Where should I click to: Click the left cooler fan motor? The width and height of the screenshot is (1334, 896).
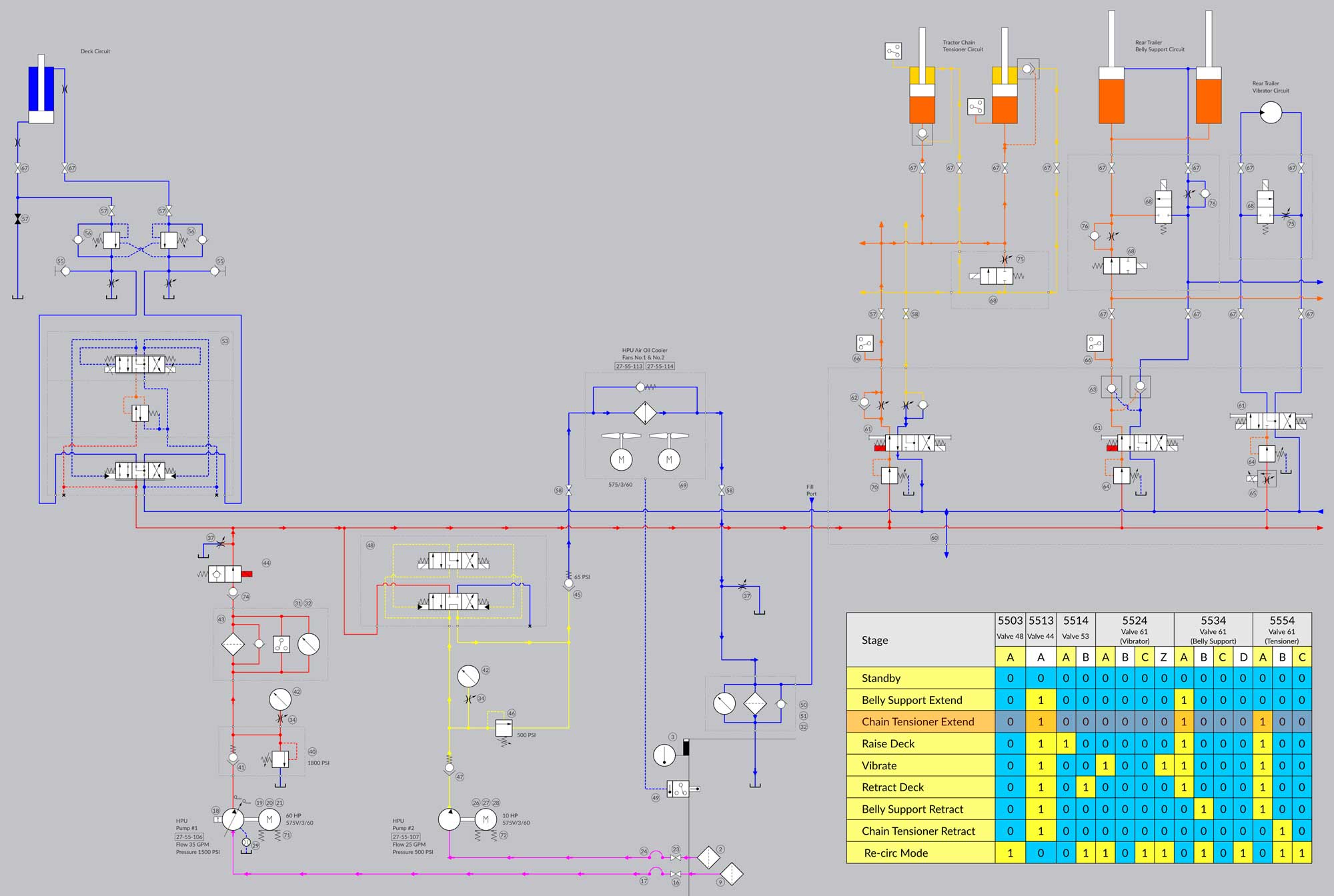point(621,459)
